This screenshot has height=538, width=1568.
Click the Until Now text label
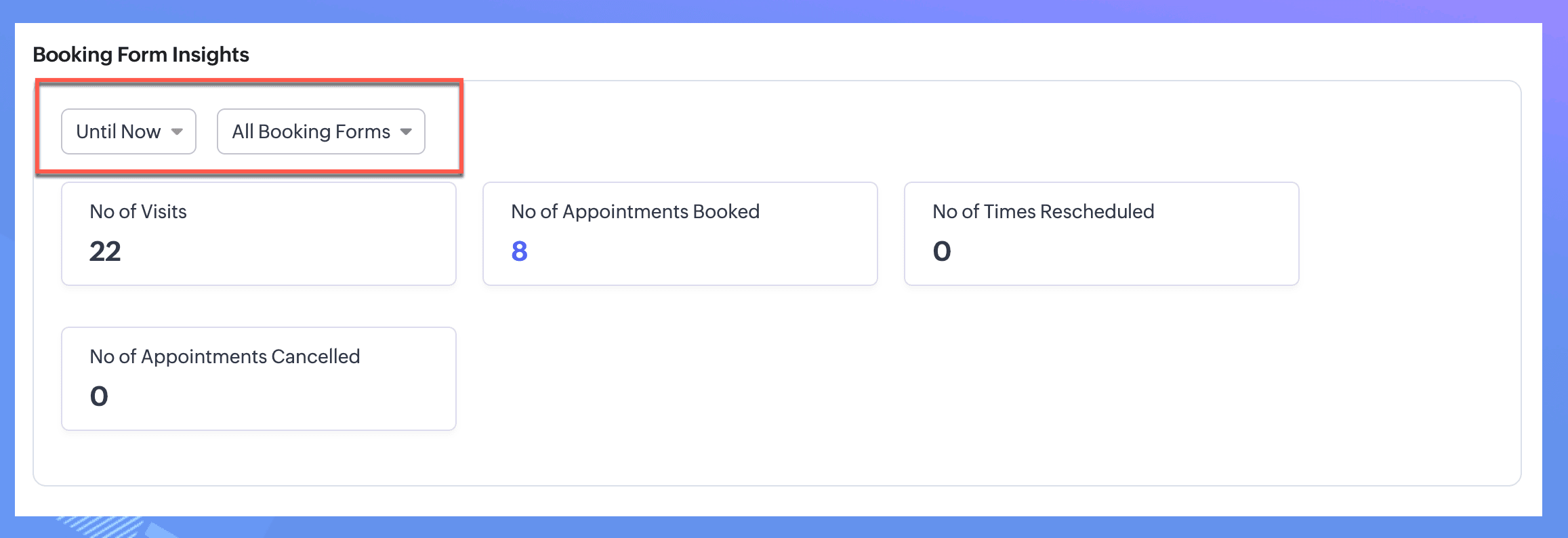point(118,131)
